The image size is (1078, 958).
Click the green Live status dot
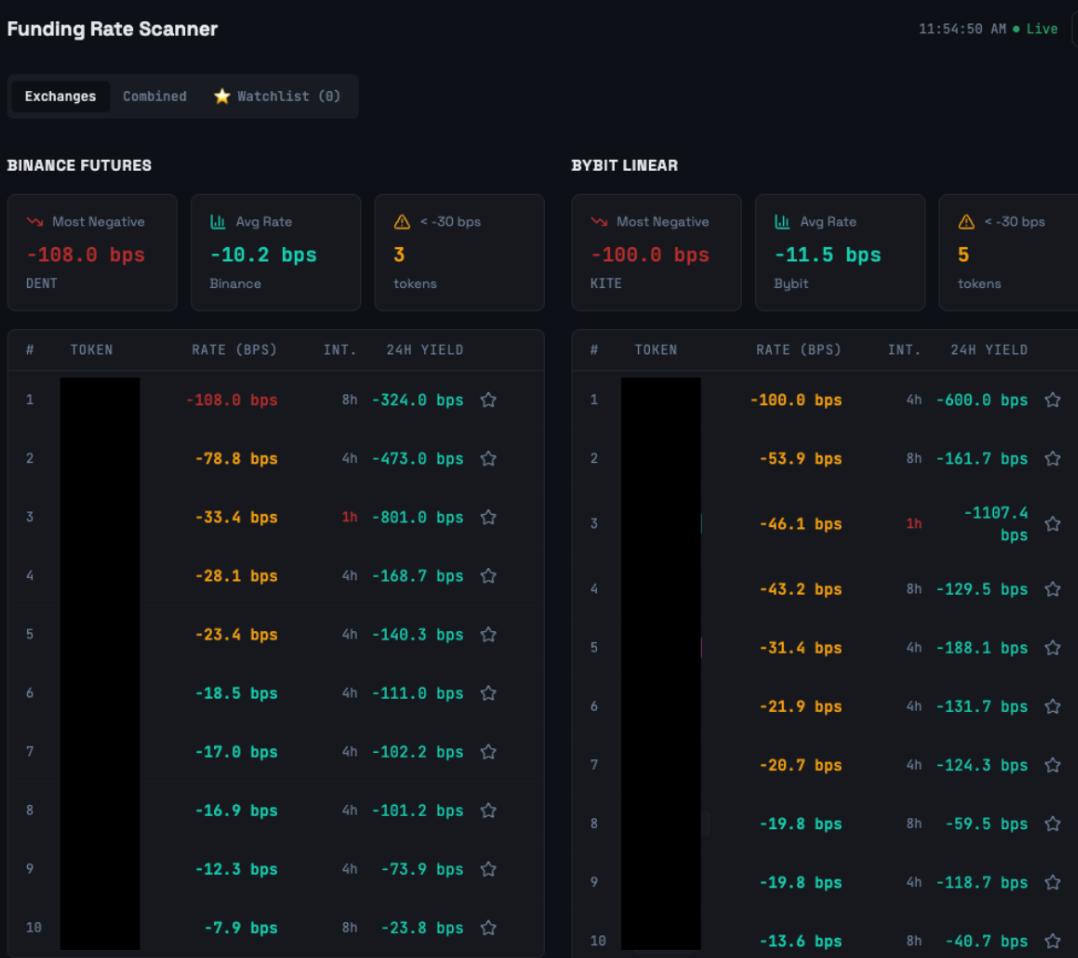point(1016,29)
